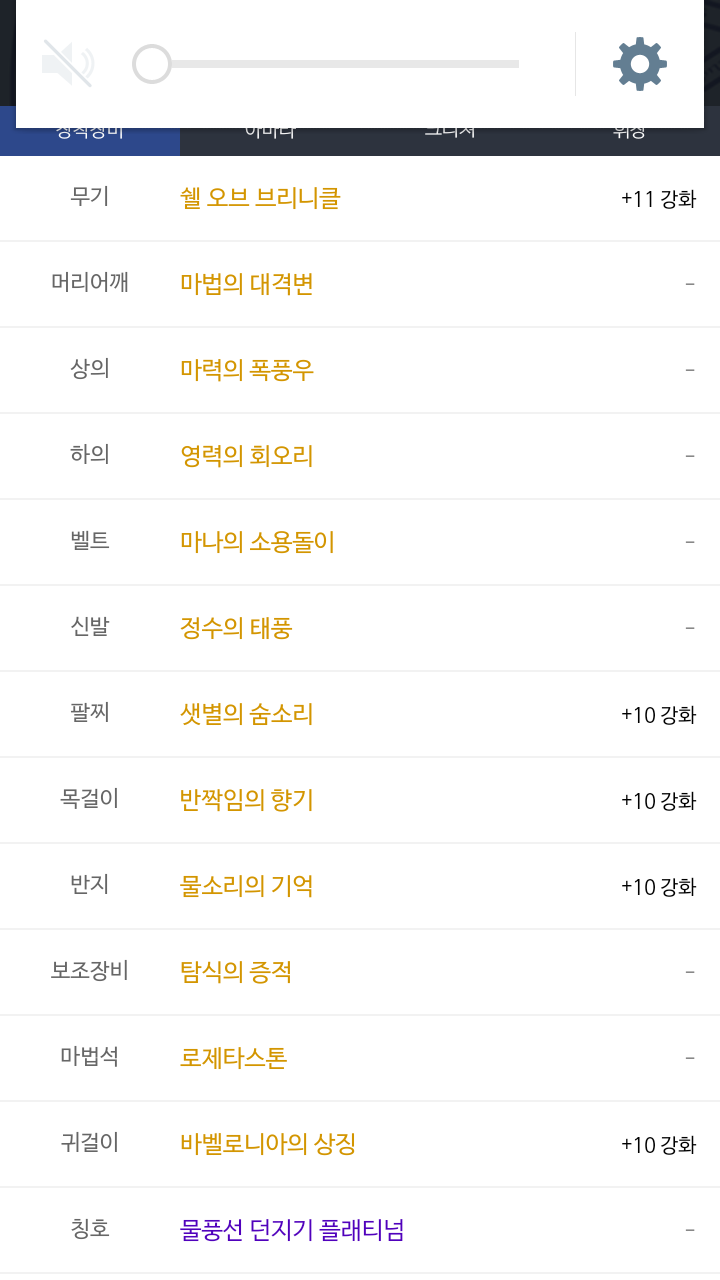This screenshot has height=1280, width=720.
Task: Open weapon item 쉘 오브 브리니클
Action: pyautogui.click(x=260, y=198)
